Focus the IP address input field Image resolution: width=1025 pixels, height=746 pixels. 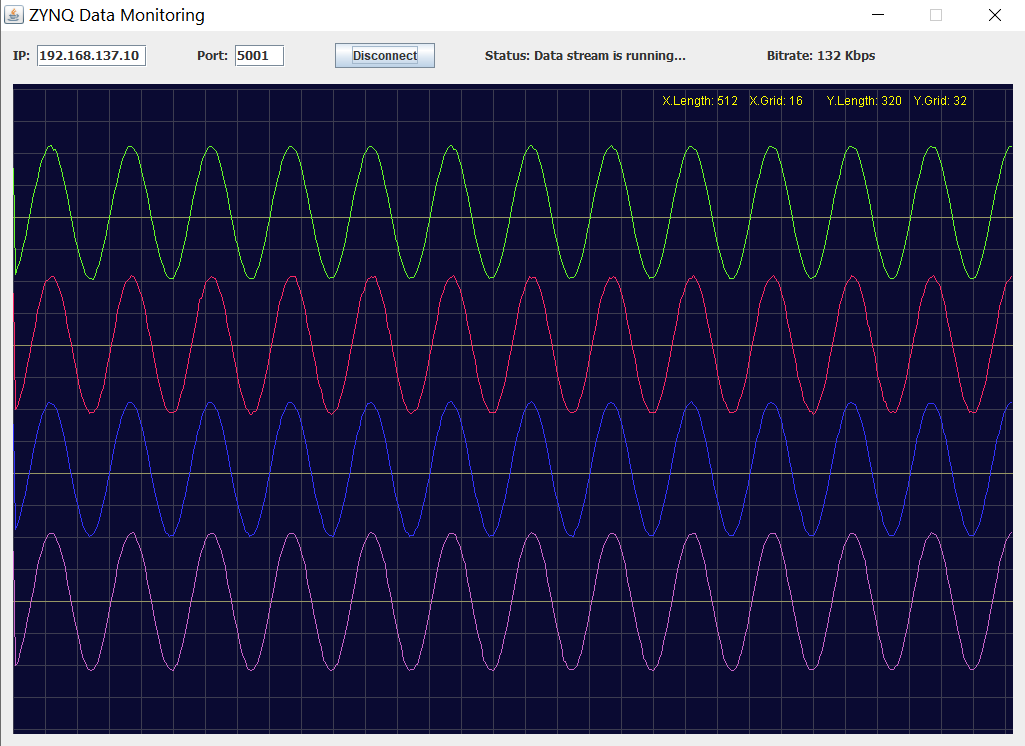(x=91, y=56)
